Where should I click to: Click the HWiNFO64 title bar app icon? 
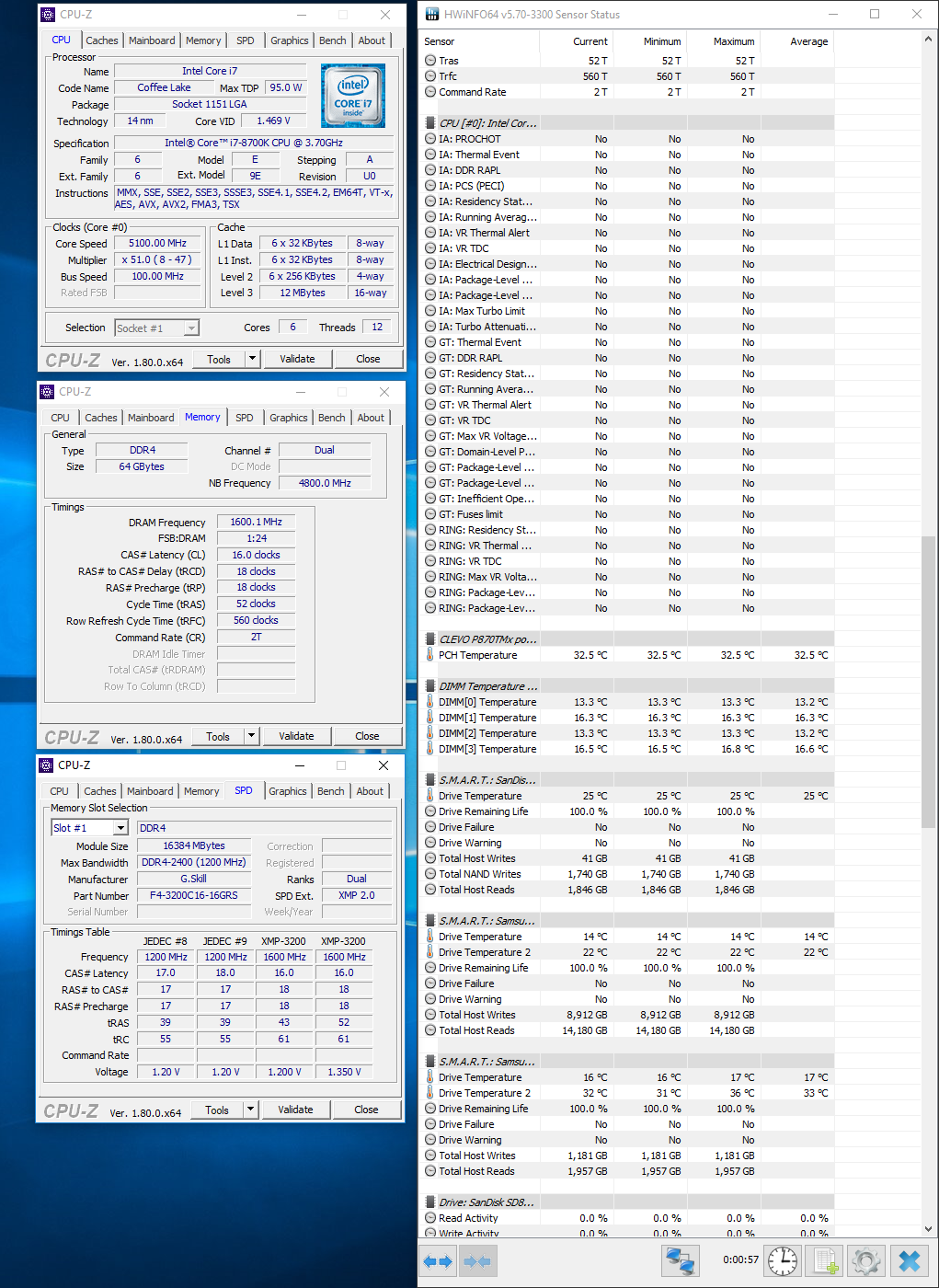click(x=432, y=14)
